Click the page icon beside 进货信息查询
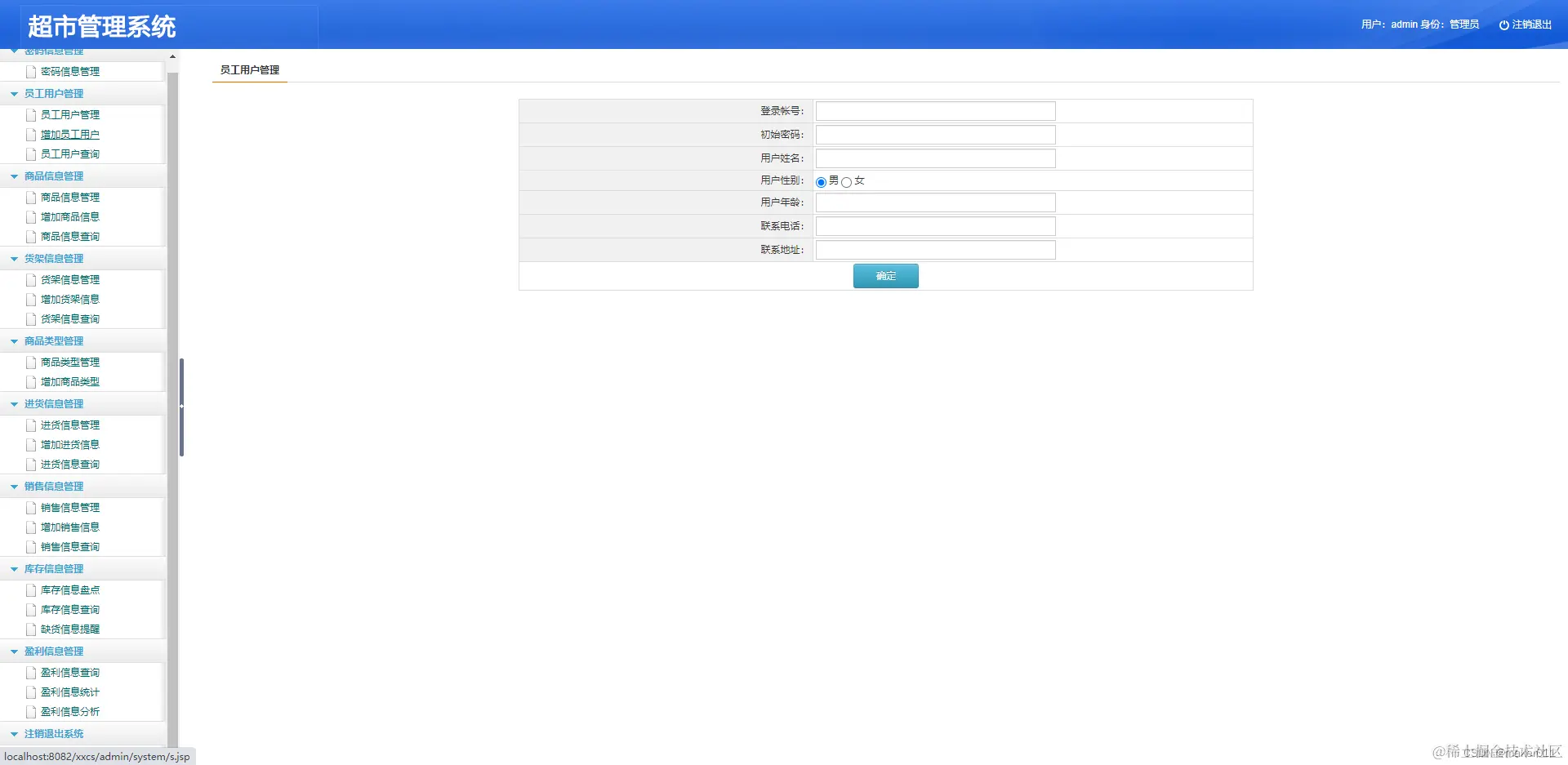 pos(31,465)
